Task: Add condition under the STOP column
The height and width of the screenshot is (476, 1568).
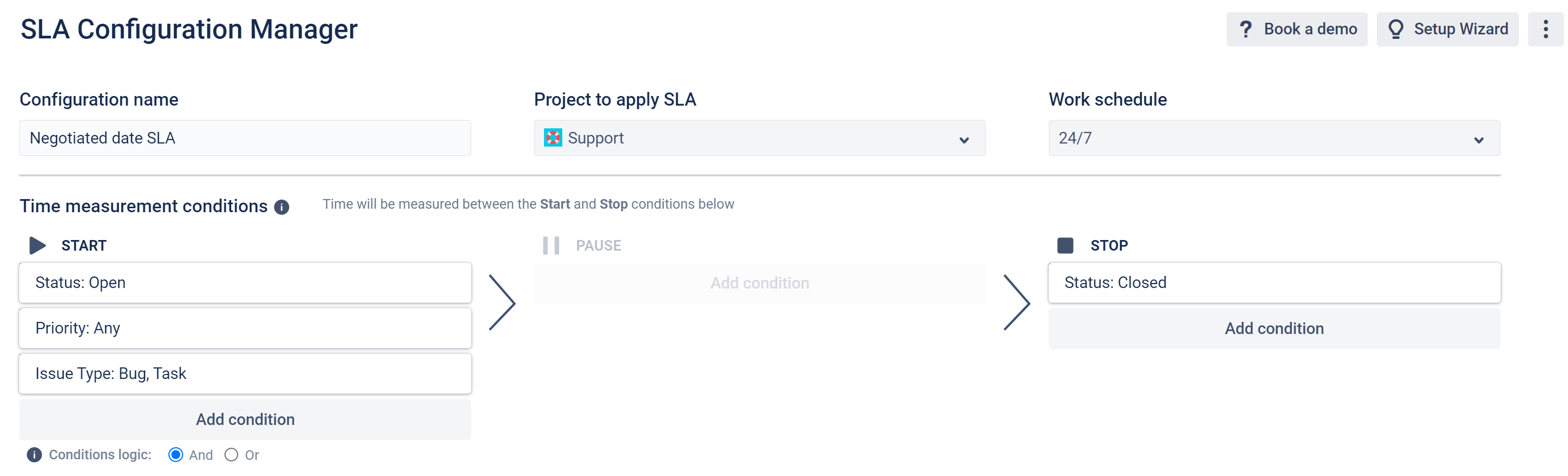Action: click(x=1273, y=329)
